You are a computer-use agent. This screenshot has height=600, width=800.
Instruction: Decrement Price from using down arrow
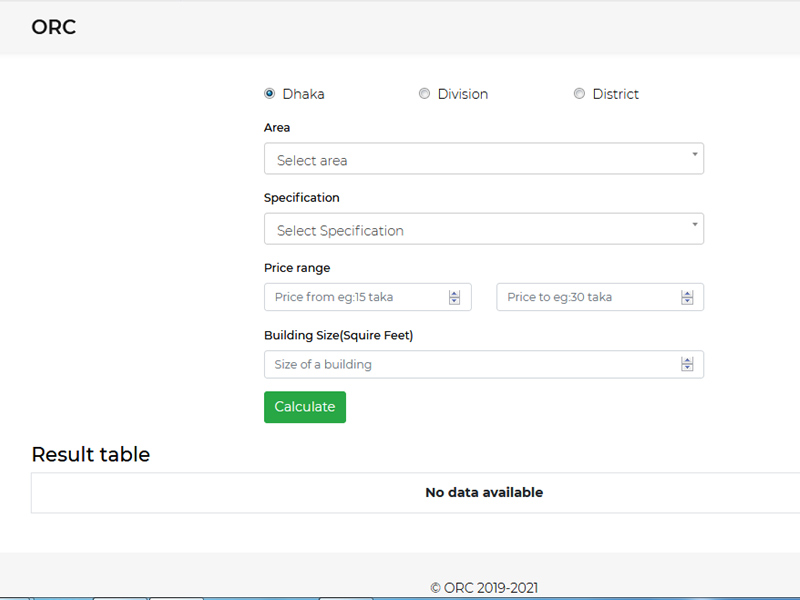pos(454,301)
